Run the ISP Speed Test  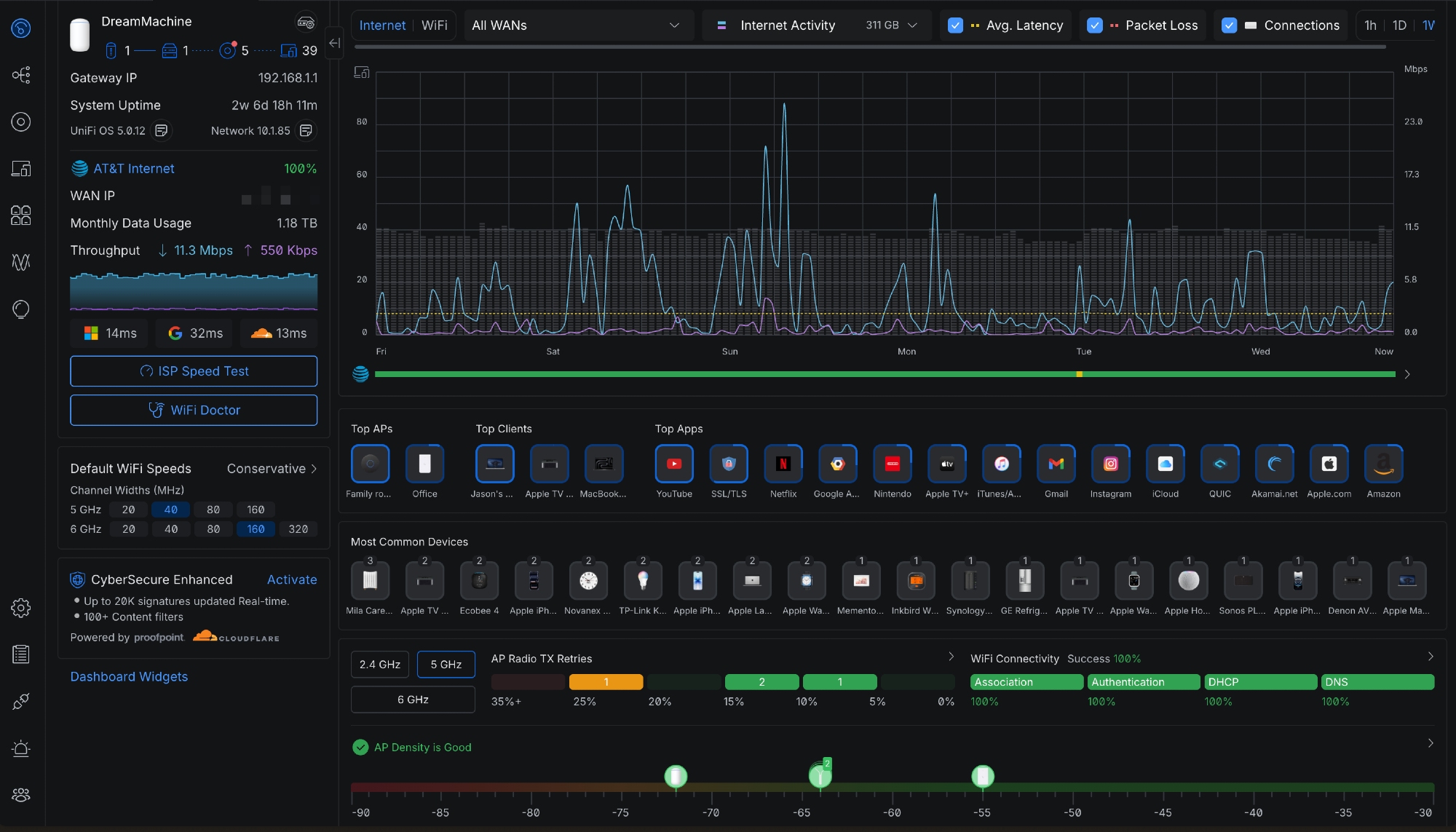tap(194, 371)
